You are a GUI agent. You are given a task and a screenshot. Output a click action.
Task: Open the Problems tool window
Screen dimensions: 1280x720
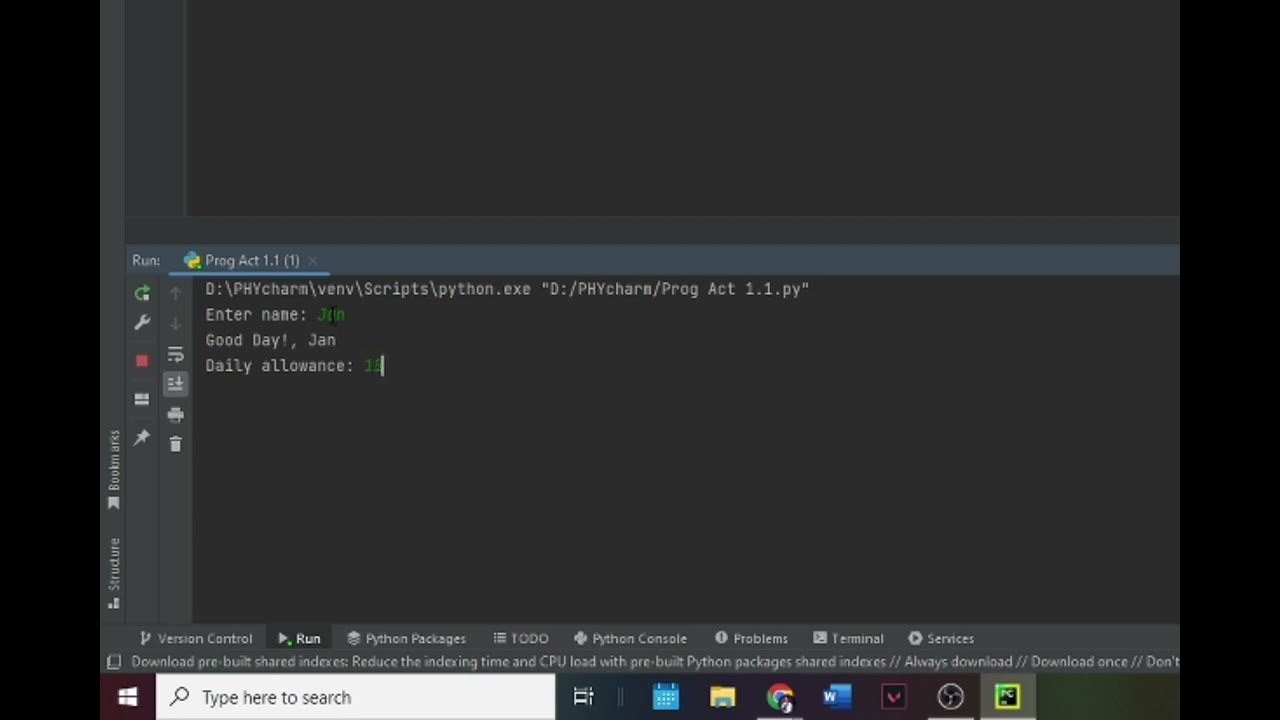(751, 638)
